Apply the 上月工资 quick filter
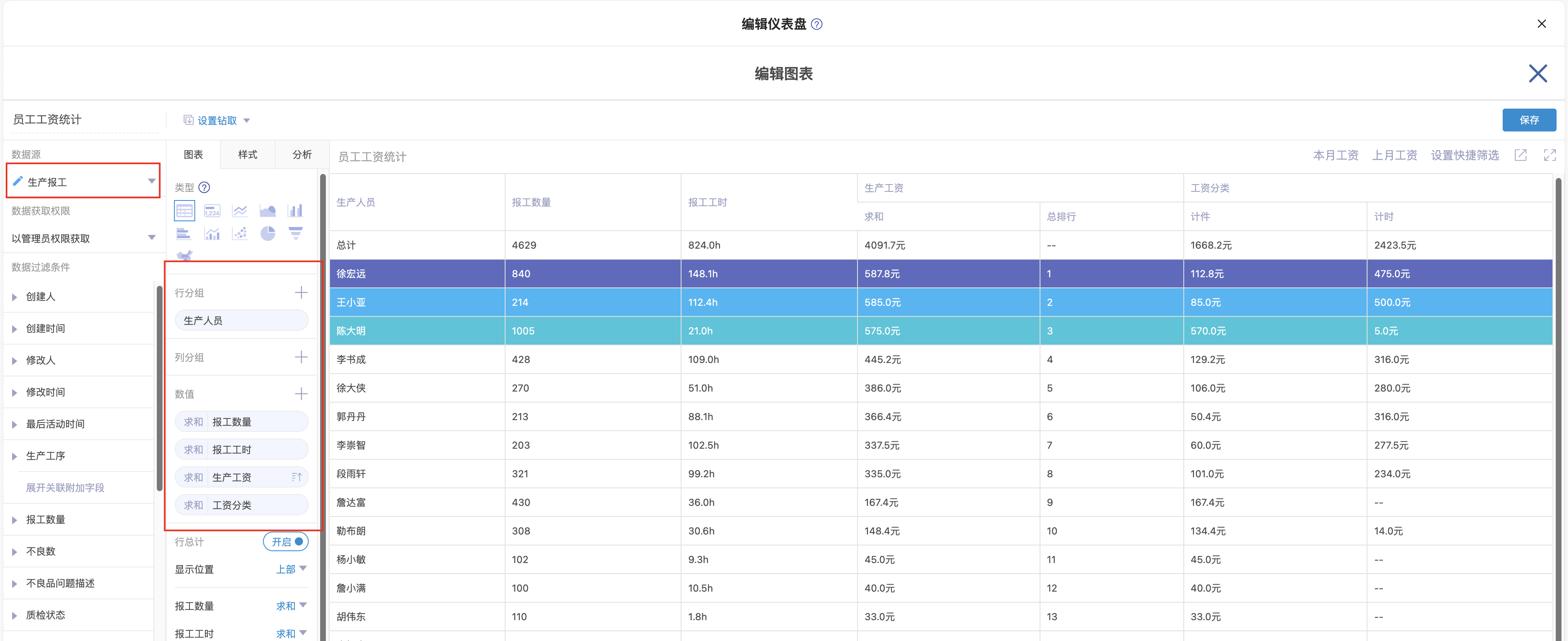The image size is (1568, 641). [1394, 155]
